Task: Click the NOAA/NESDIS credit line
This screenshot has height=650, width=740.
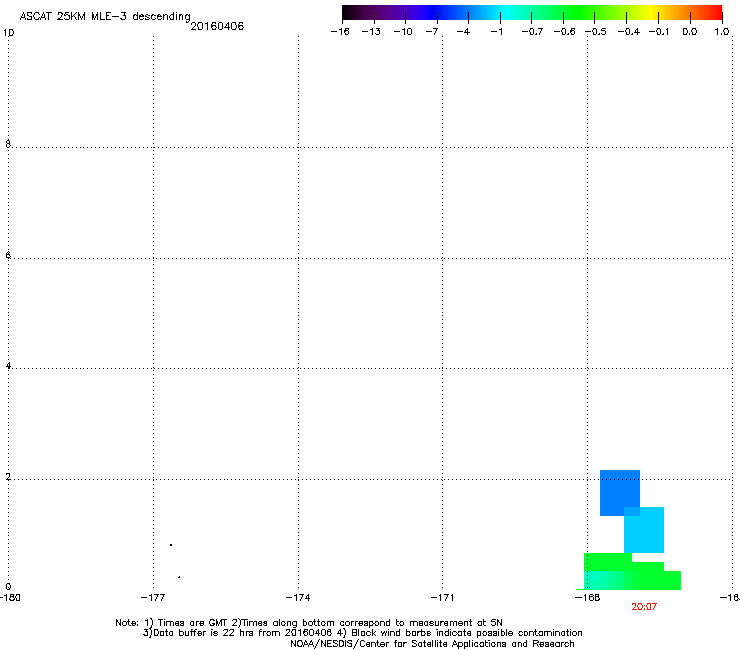Action: pyautogui.click(x=432, y=644)
